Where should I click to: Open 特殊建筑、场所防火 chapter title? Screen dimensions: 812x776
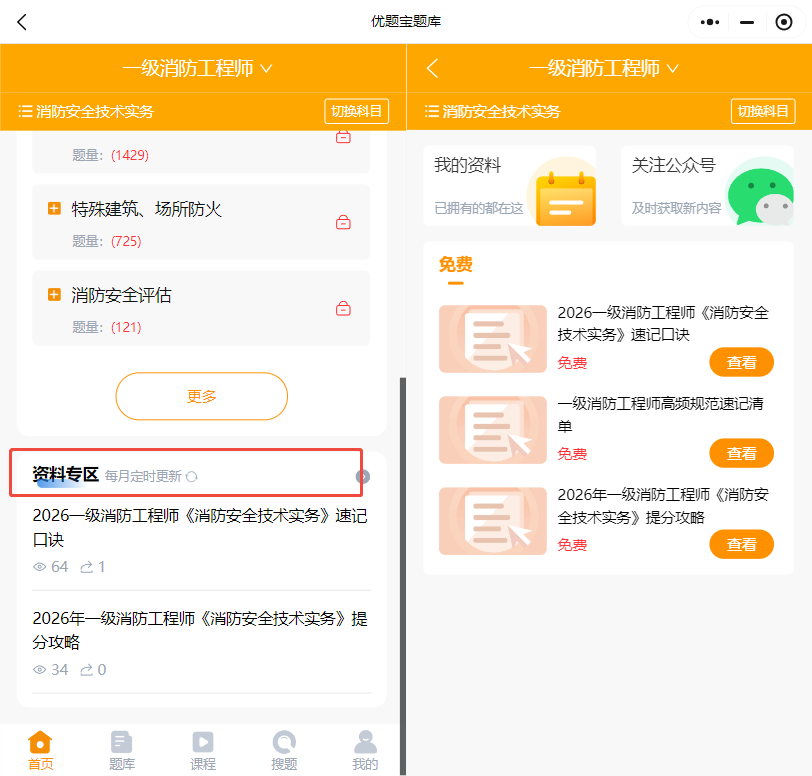(147, 209)
